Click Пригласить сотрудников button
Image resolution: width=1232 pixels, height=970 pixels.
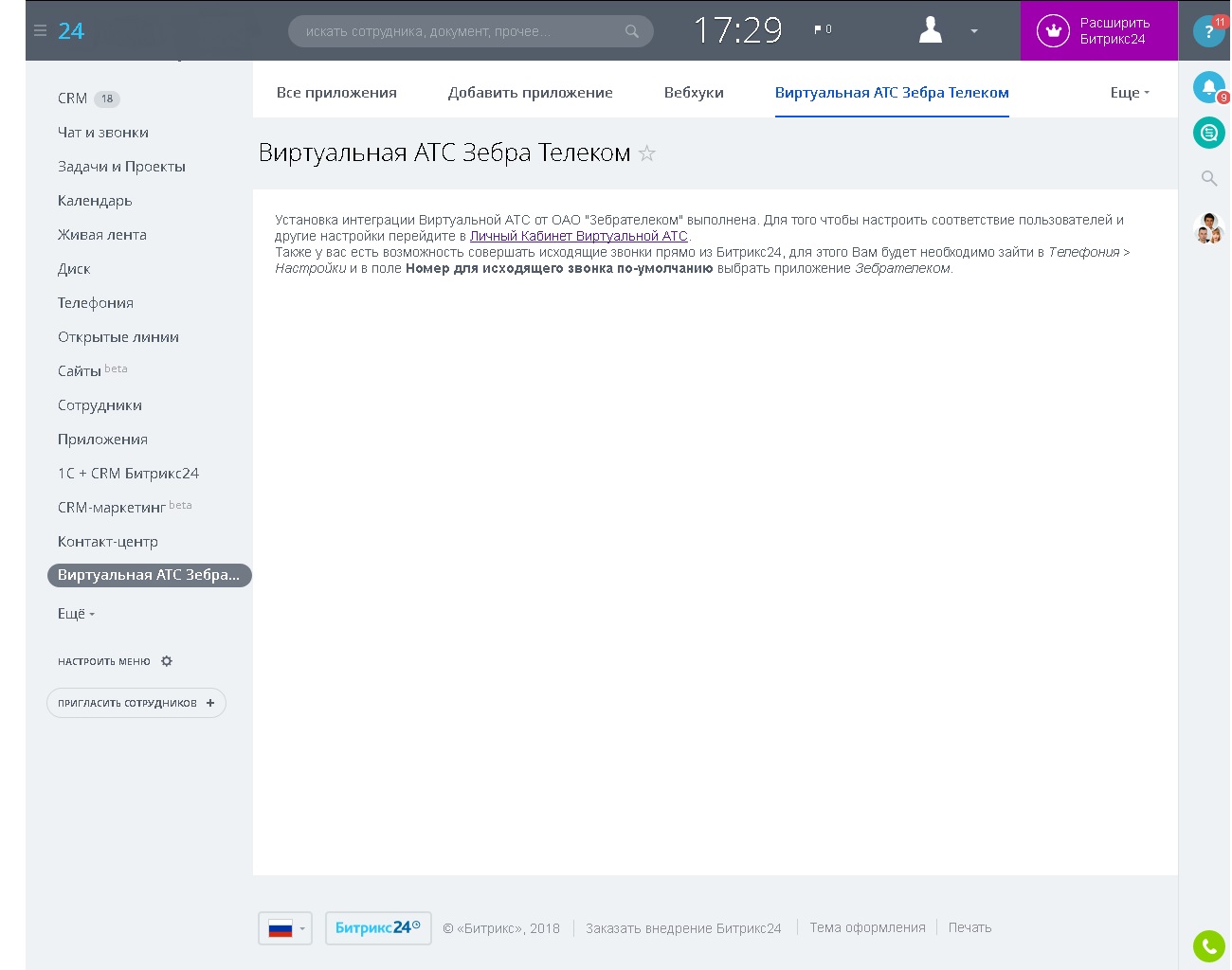pyautogui.click(x=136, y=703)
